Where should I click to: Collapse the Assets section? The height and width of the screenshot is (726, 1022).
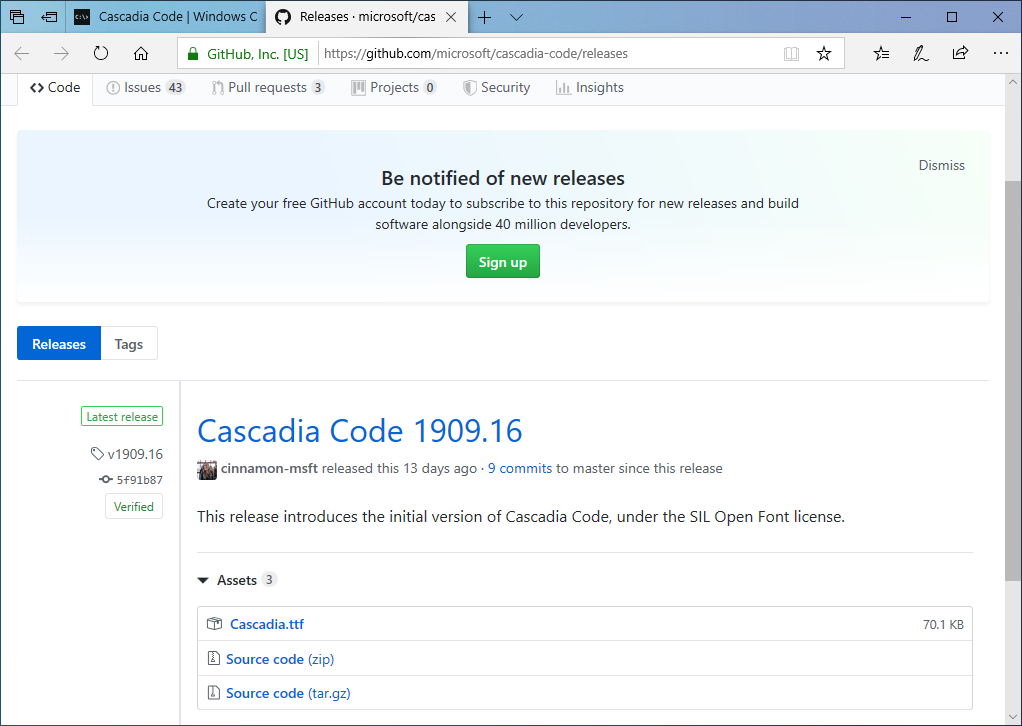click(x=203, y=580)
